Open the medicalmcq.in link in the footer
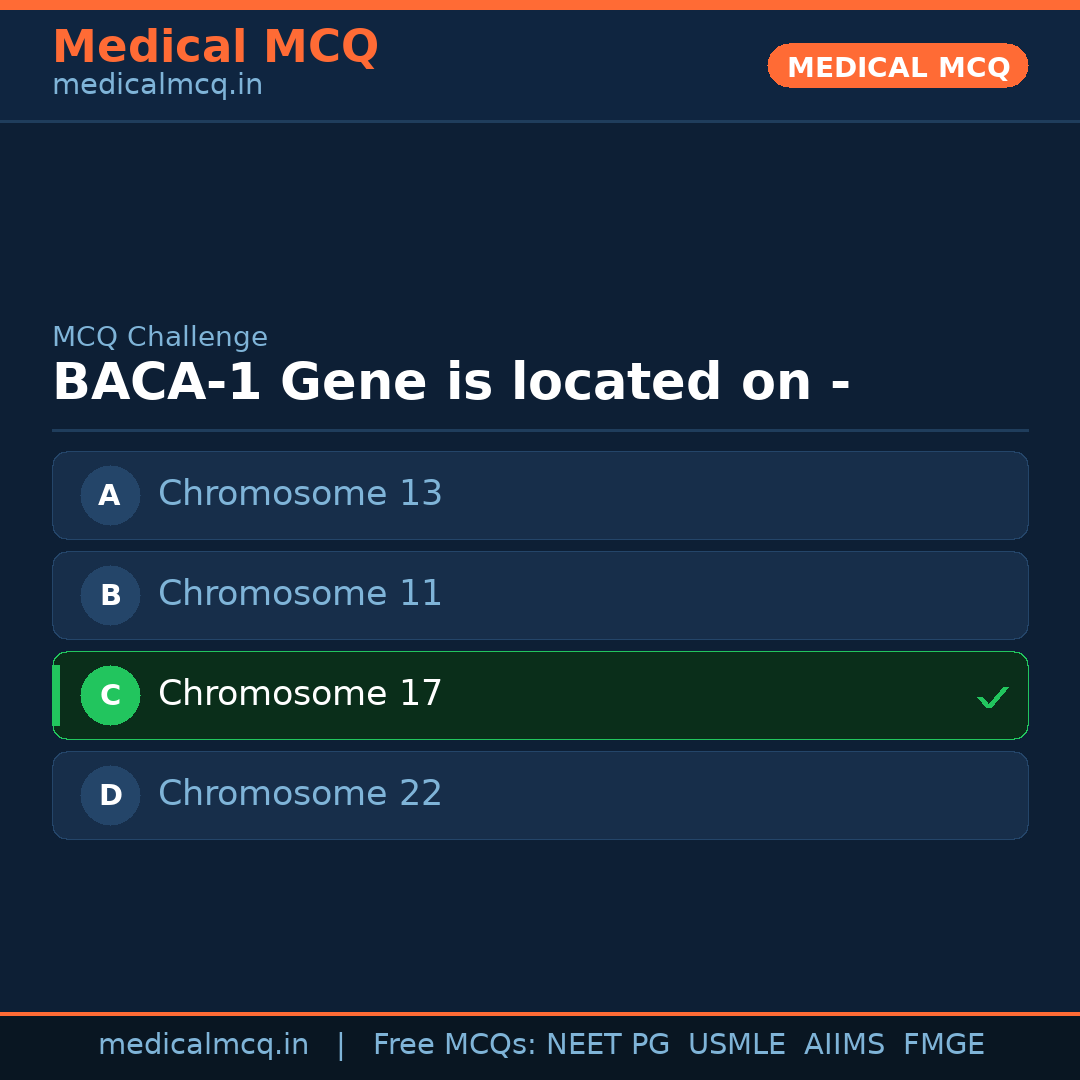Screen dimensions: 1080x1080 coord(203,1045)
